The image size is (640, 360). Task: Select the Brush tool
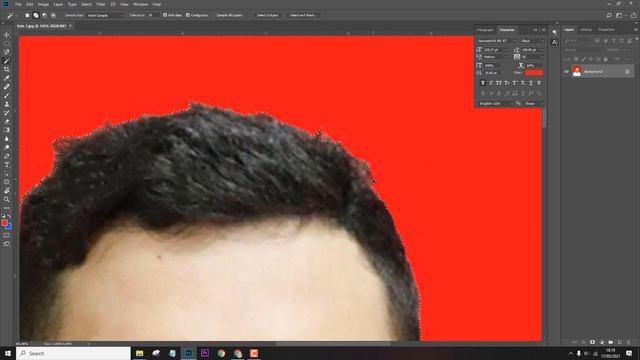[7, 96]
